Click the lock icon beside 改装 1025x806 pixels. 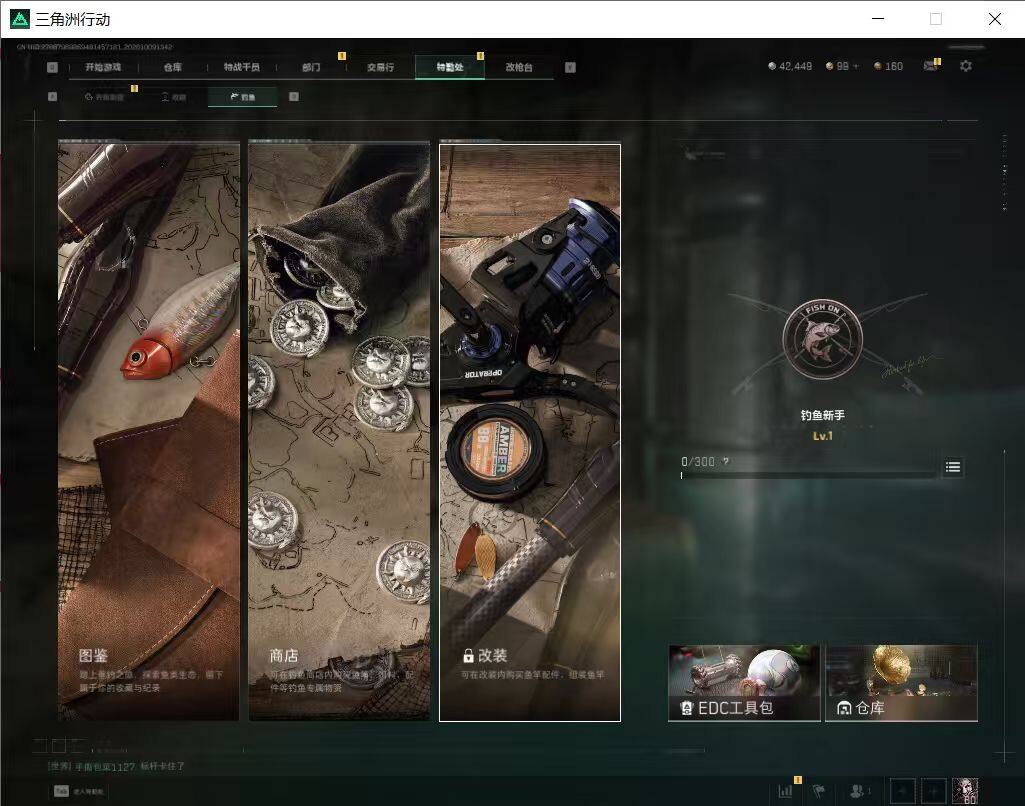[468, 656]
